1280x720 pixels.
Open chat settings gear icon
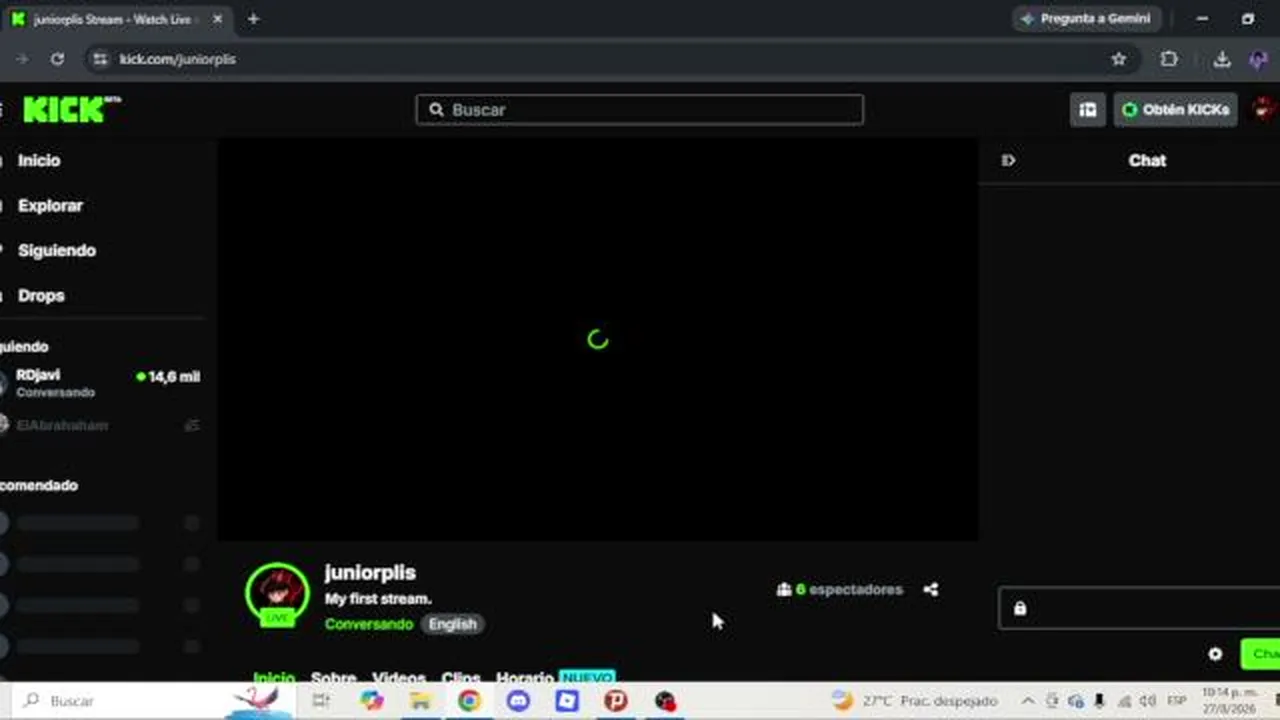point(1215,654)
